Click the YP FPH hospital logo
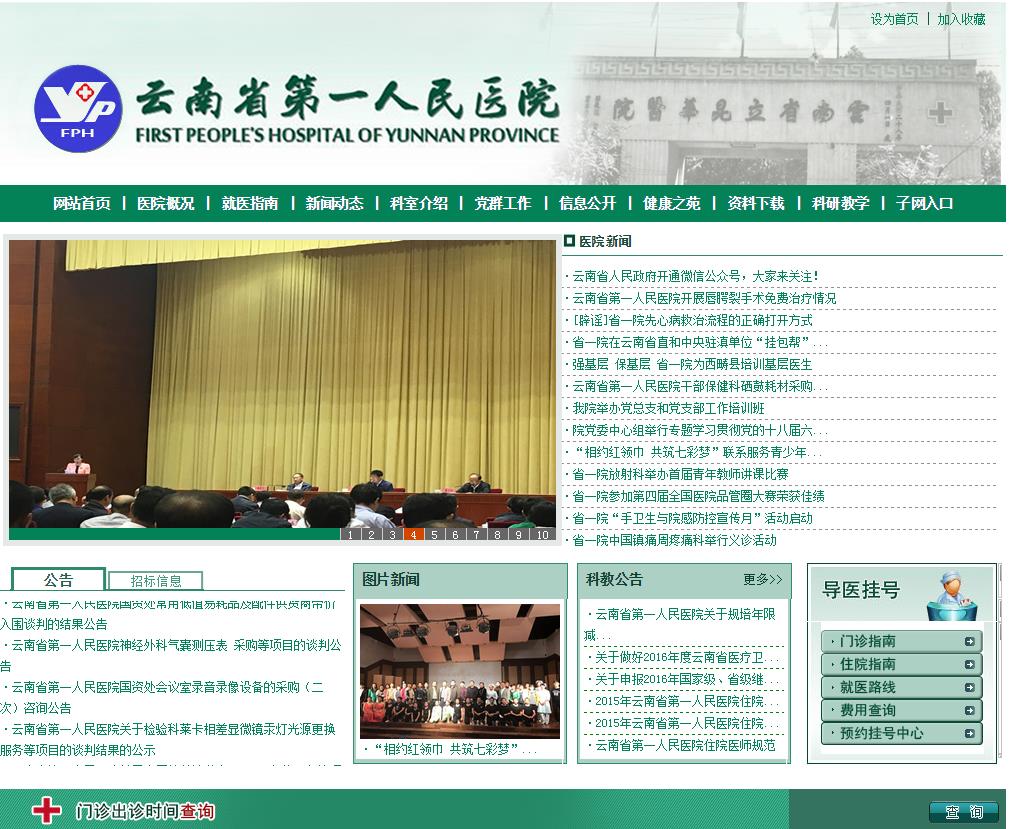The image size is (1013, 829). point(78,108)
